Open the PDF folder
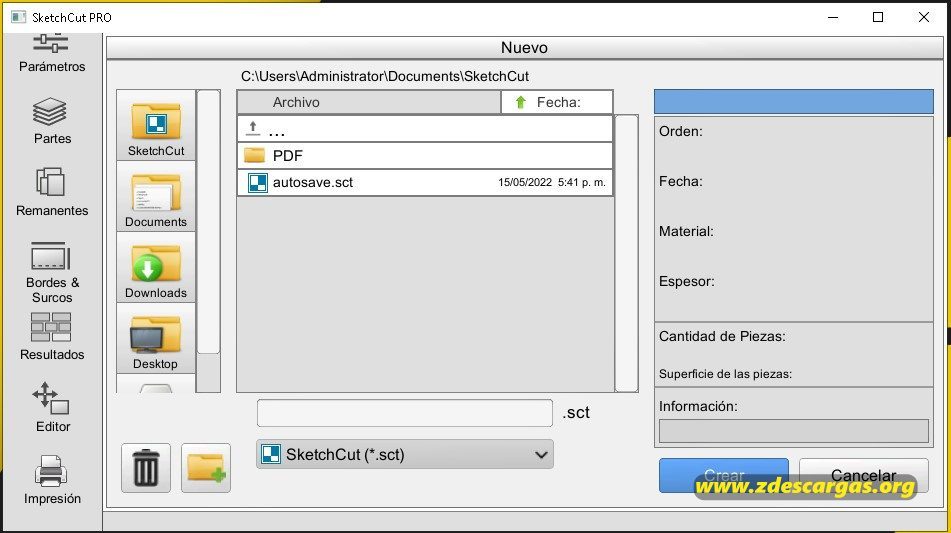Image resolution: width=951 pixels, height=533 pixels. [425, 156]
